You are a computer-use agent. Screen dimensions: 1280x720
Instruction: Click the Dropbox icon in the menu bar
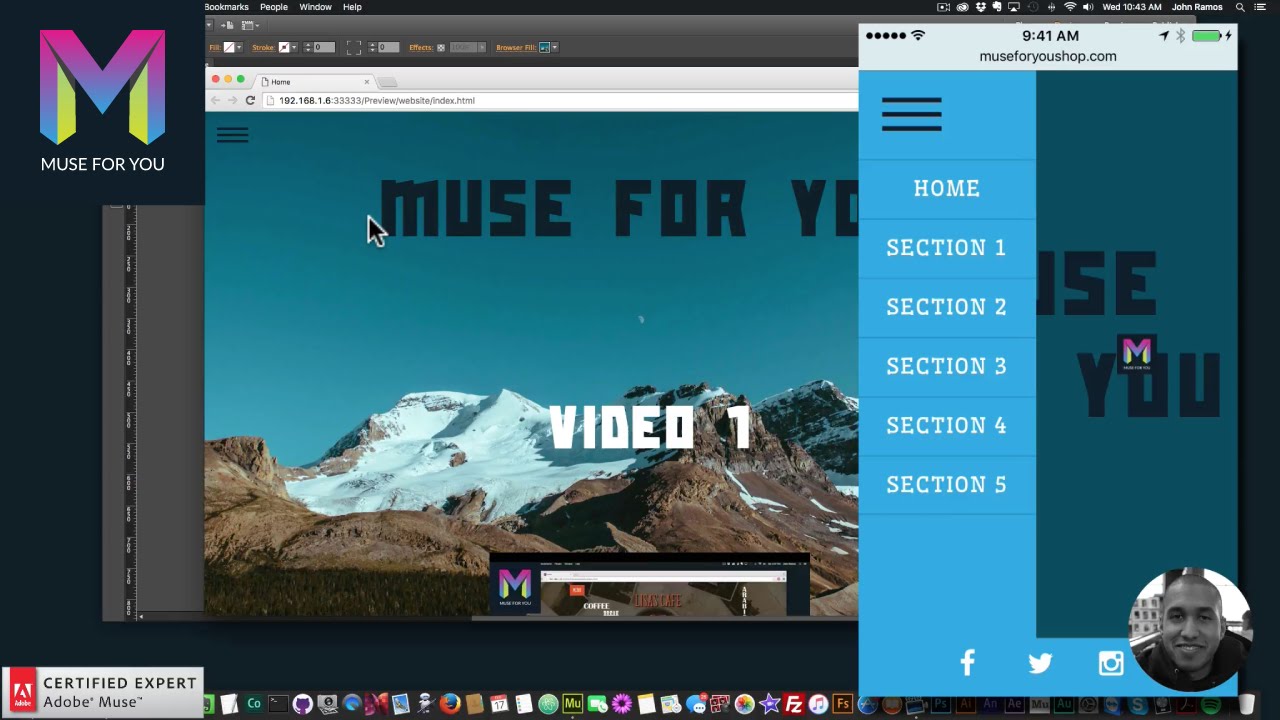[980, 7]
